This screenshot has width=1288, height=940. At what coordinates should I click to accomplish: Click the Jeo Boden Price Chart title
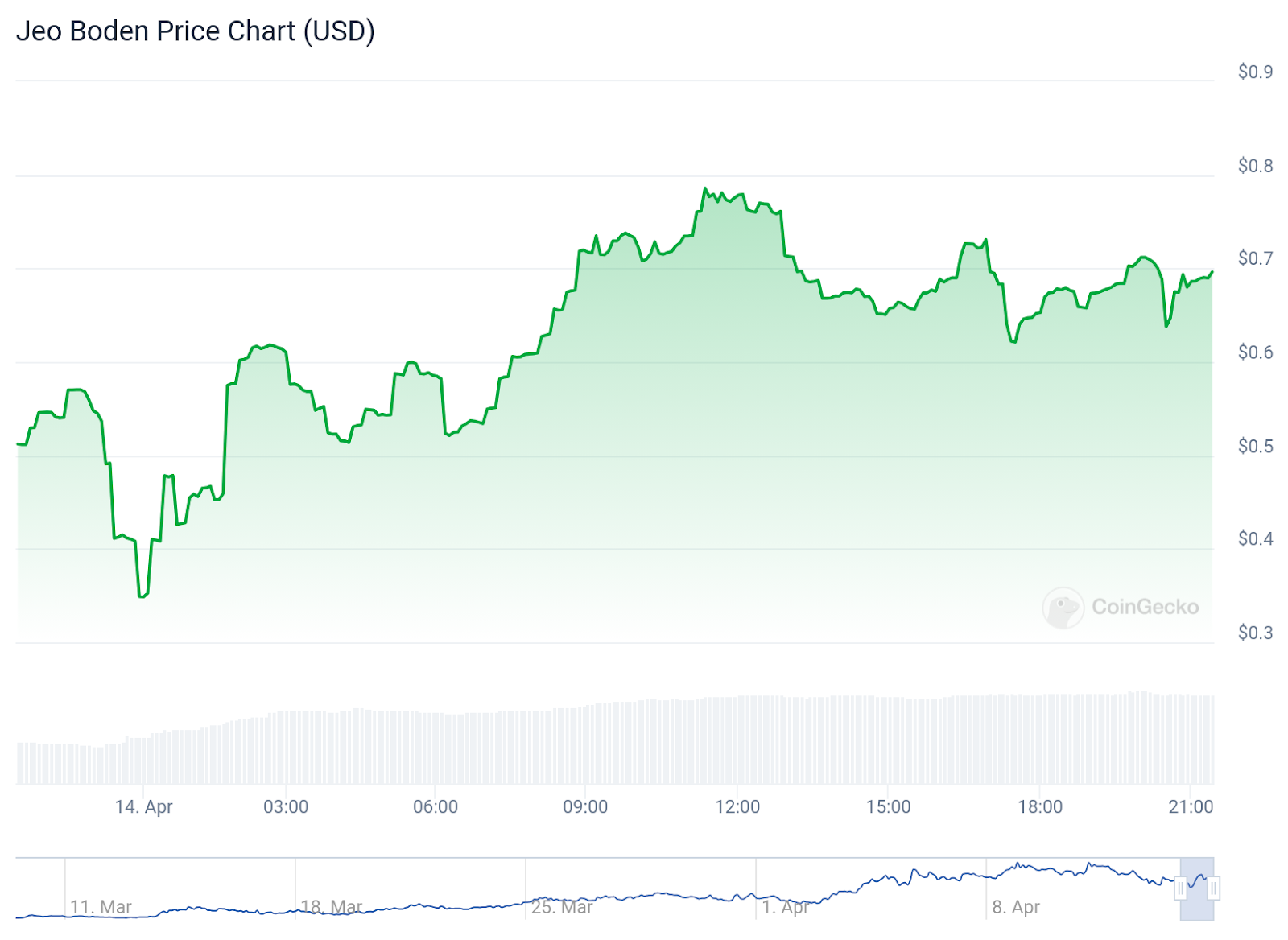coord(196,31)
